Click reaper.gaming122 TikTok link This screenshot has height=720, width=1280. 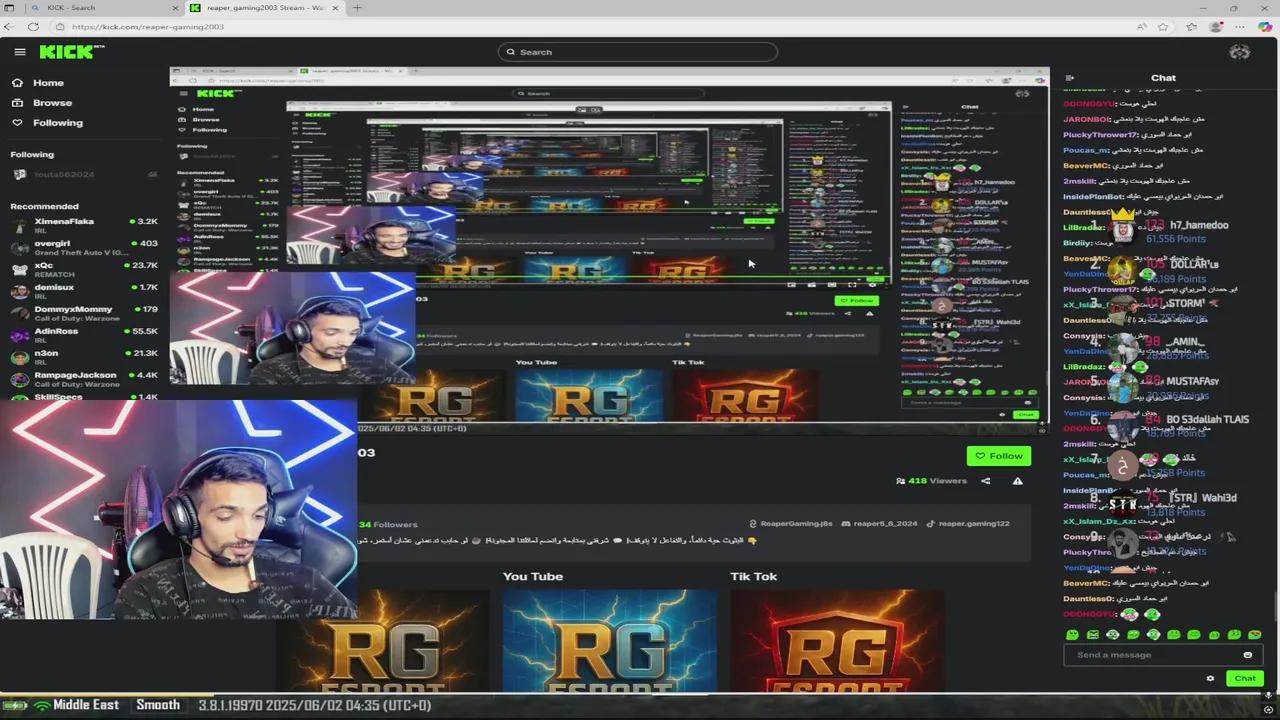tap(968, 524)
